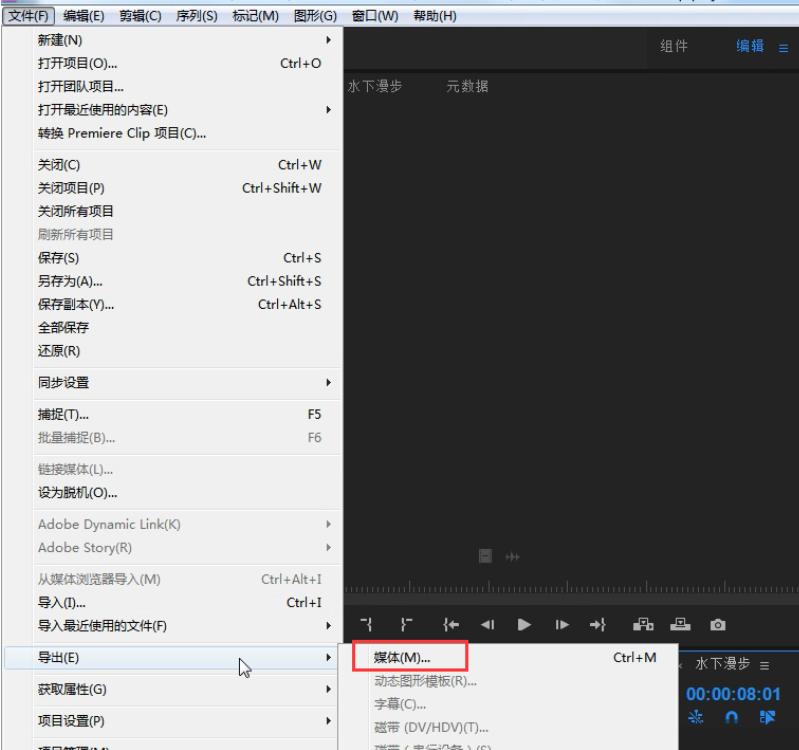Step back one frame
This screenshot has width=799, height=750.
[488, 624]
